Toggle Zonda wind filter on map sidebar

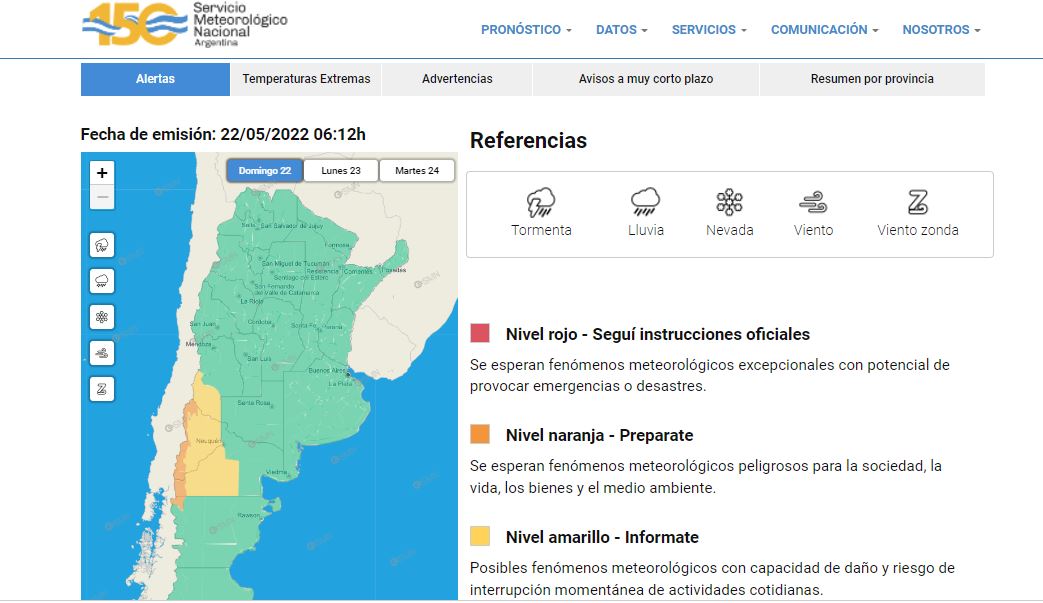point(102,389)
